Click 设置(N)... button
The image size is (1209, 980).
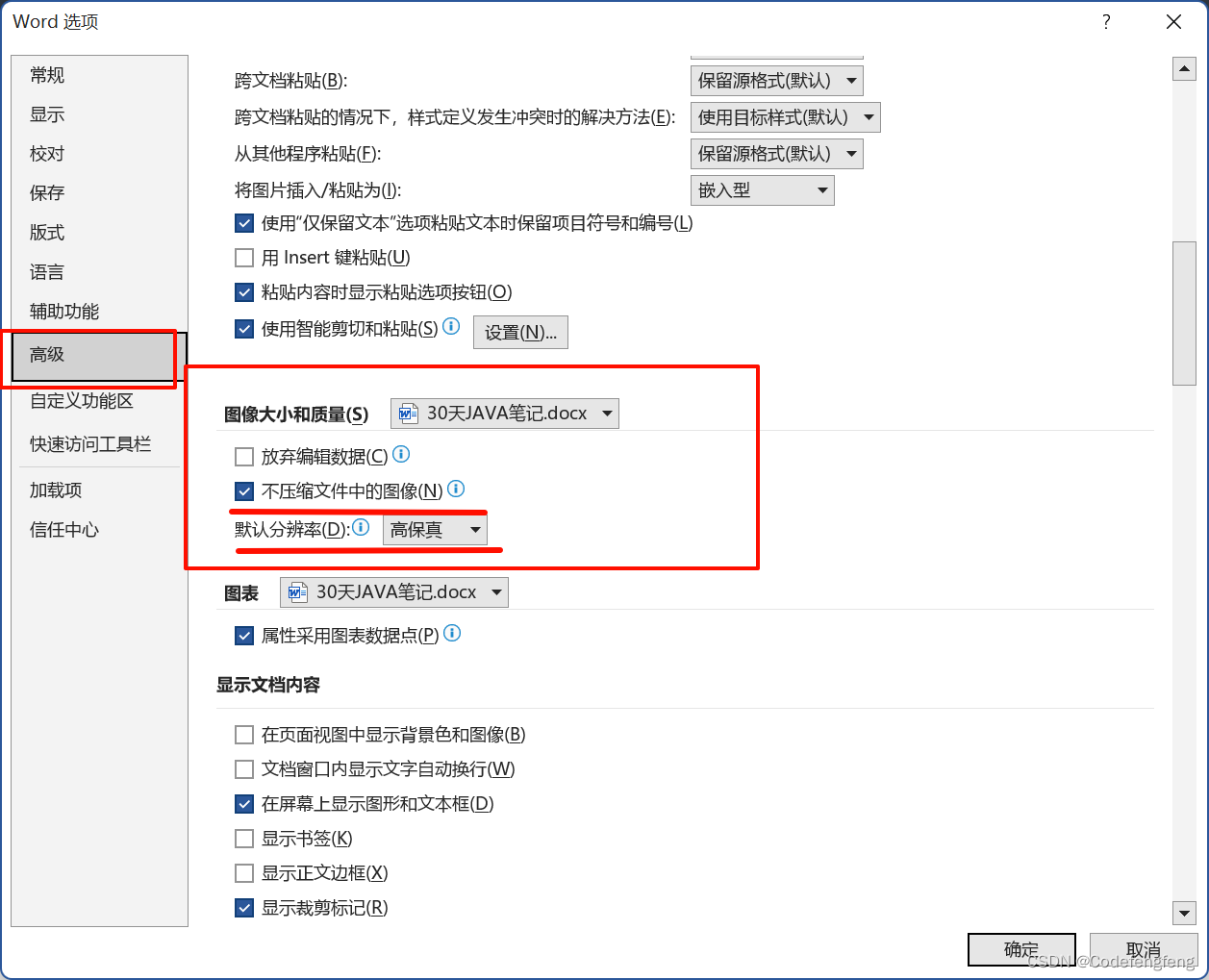pos(520,332)
